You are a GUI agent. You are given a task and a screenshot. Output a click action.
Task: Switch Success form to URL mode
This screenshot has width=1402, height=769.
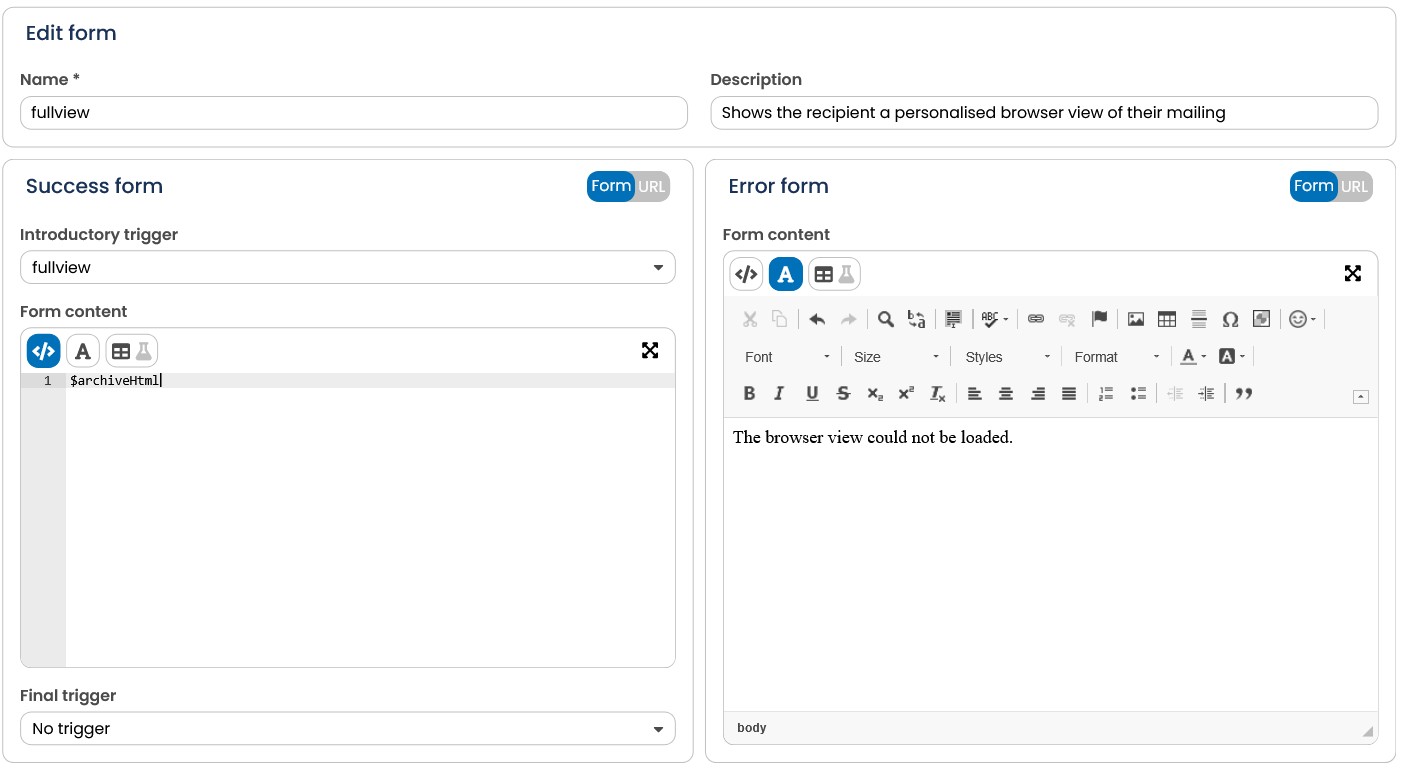coord(652,186)
